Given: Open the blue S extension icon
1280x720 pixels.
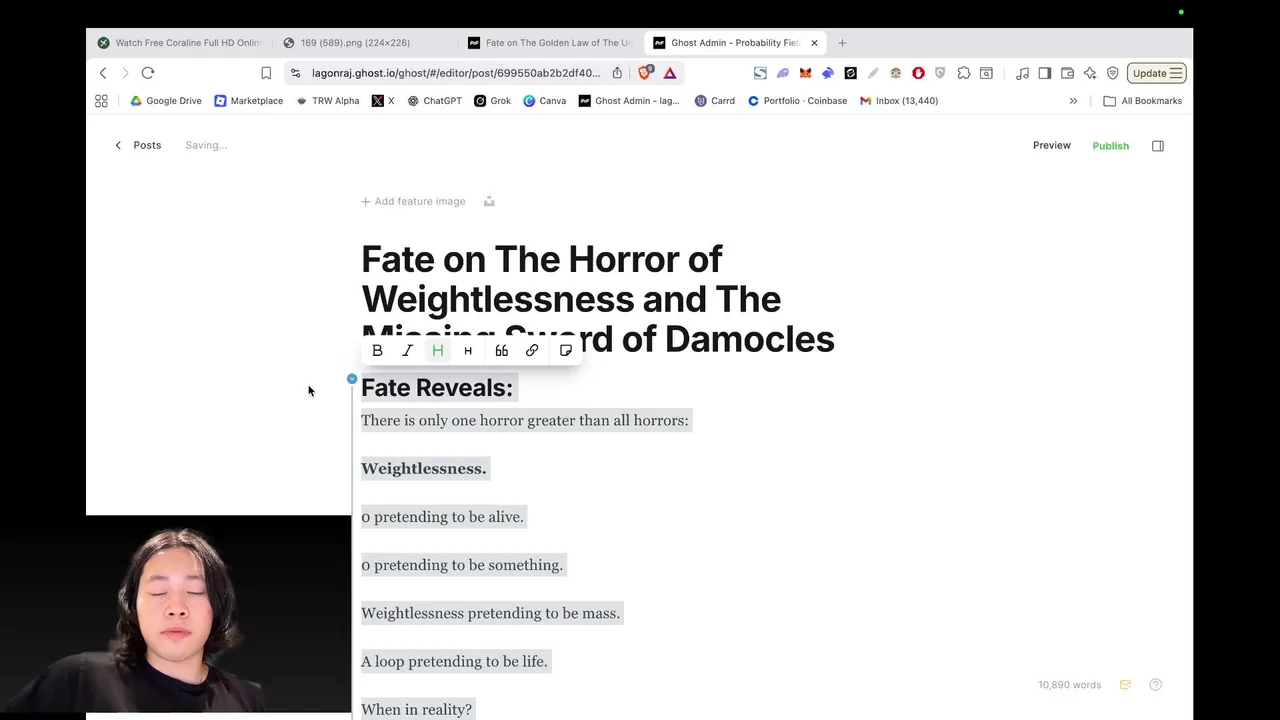Looking at the screenshot, I should pyautogui.click(x=760, y=73).
